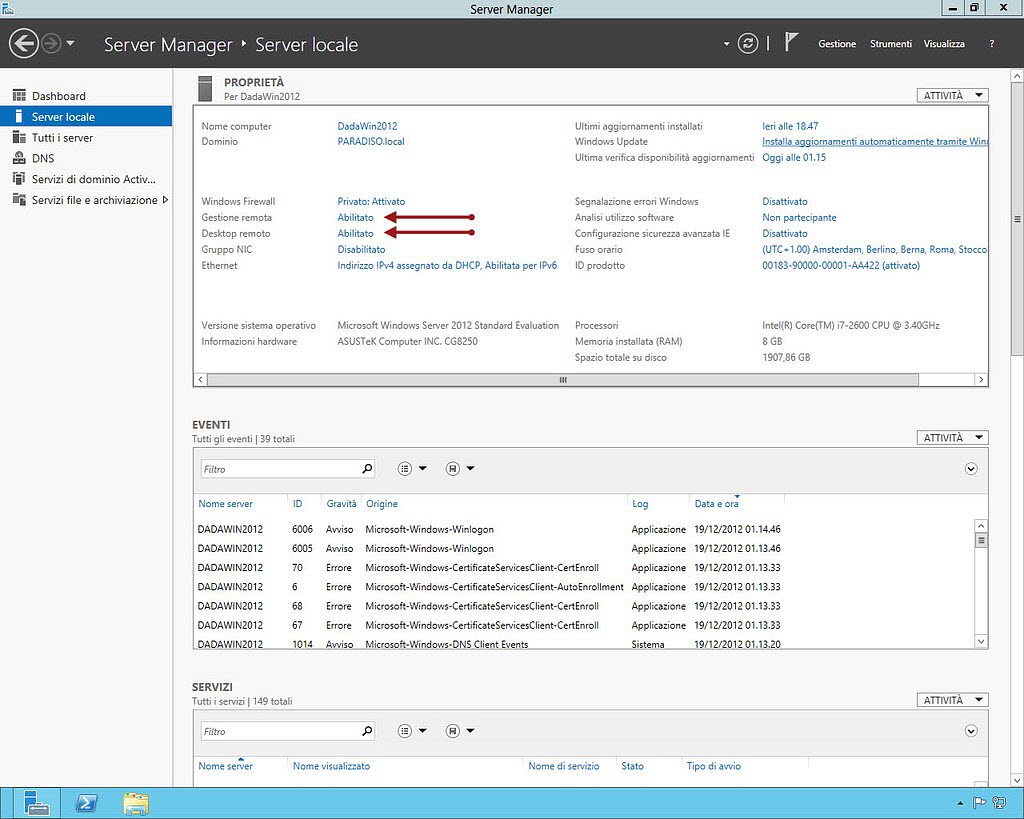Sort events by Origine column
Screen dimensions: 1024x819
click(381, 504)
